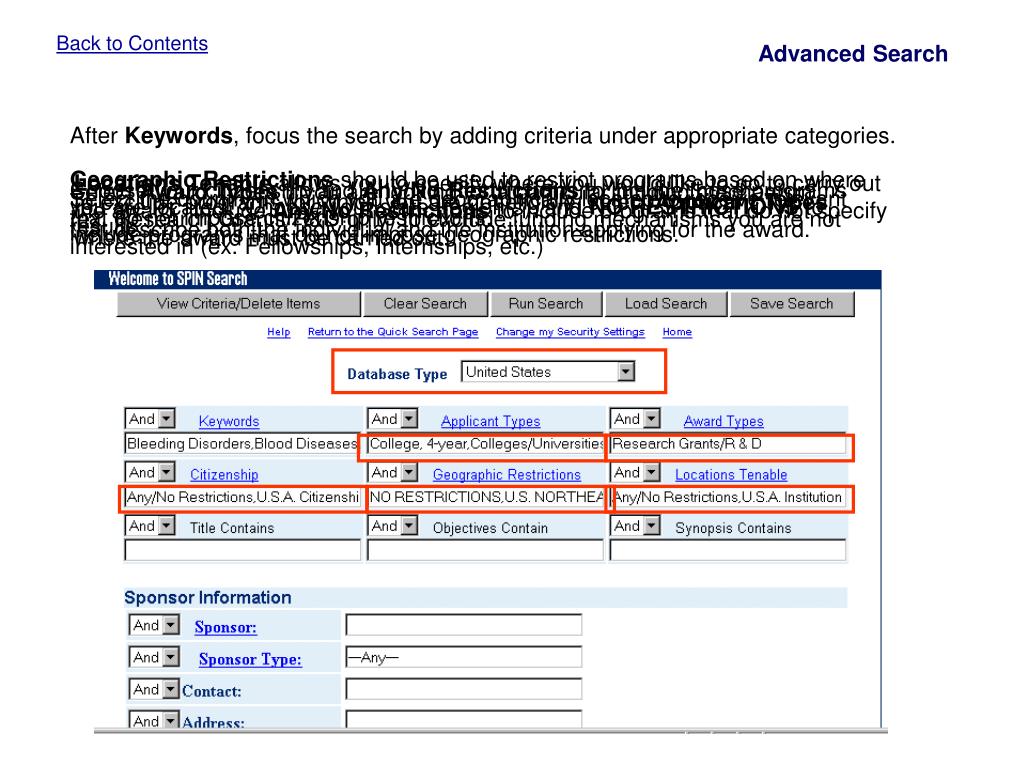Open the And dropdown beside Citizenship
This screenshot has width=1024, height=768.
click(x=150, y=472)
